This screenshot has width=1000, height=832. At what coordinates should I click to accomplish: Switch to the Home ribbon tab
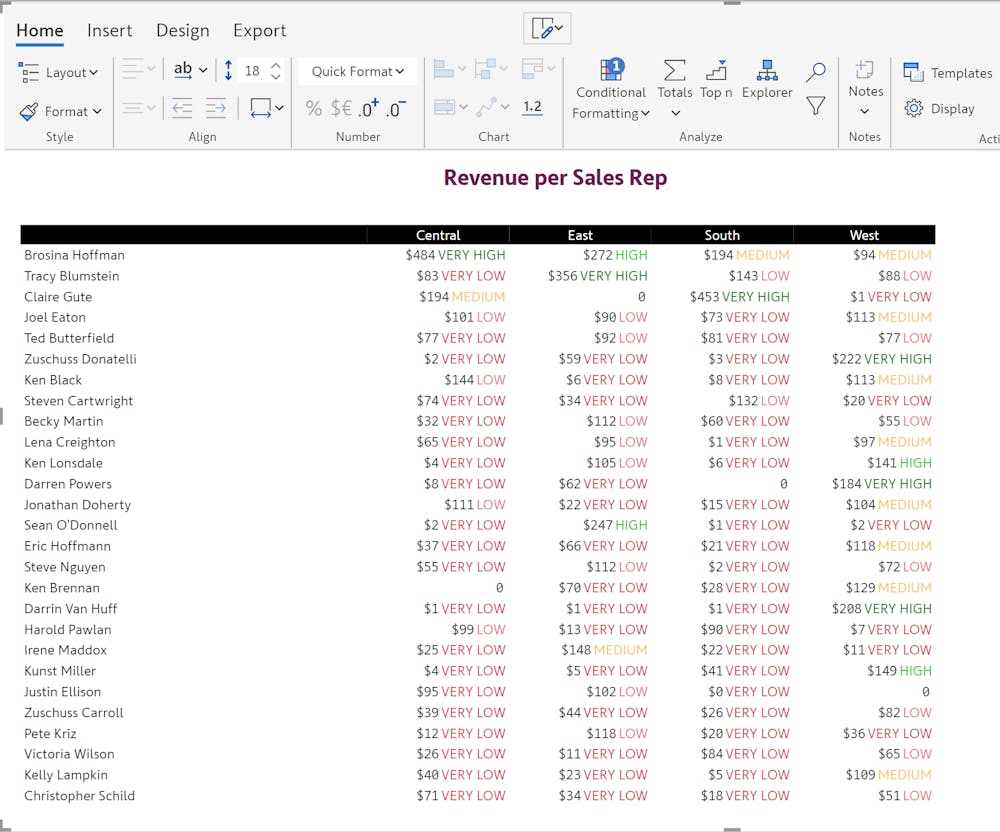pos(40,31)
